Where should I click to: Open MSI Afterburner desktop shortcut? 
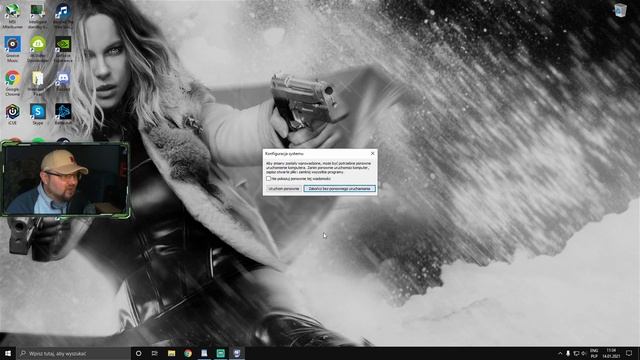(12, 16)
